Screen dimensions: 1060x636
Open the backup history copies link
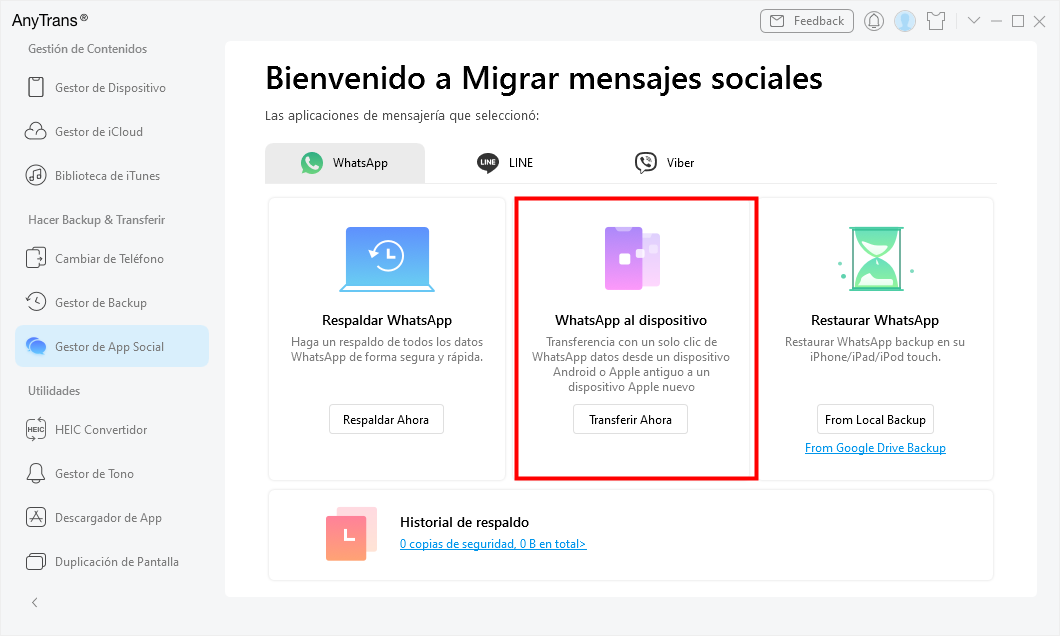click(493, 544)
